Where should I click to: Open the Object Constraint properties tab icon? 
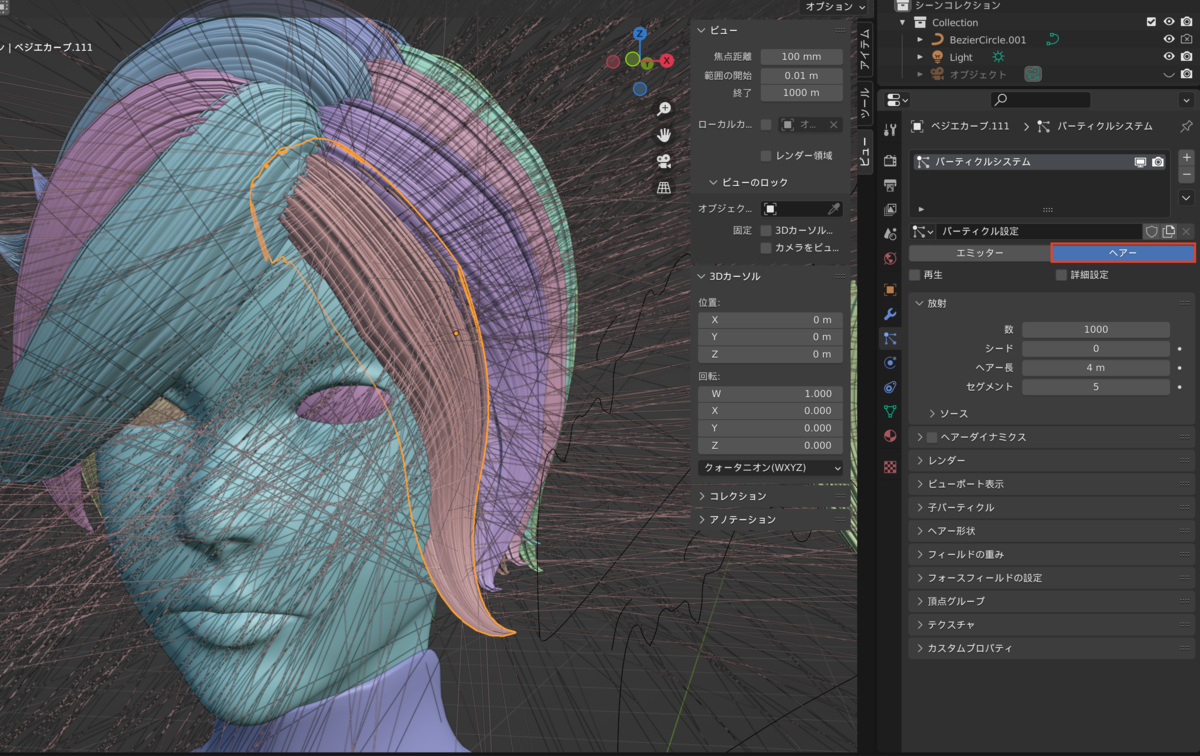pyautogui.click(x=890, y=386)
